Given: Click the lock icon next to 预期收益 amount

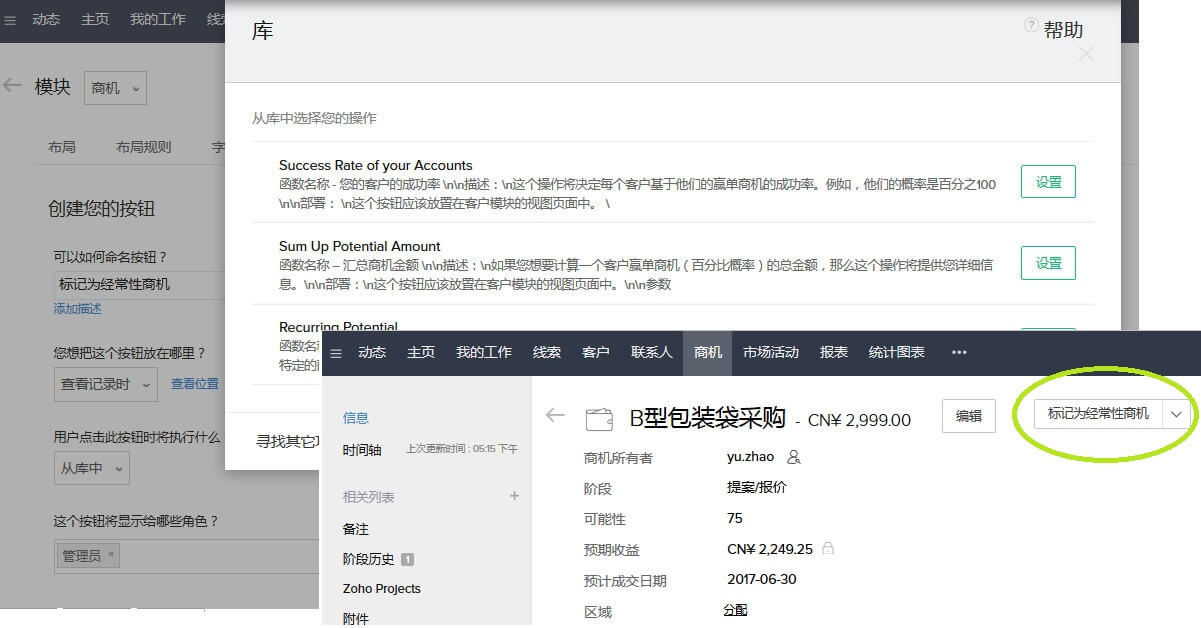Looking at the screenshot, I should tap(827, 549).
